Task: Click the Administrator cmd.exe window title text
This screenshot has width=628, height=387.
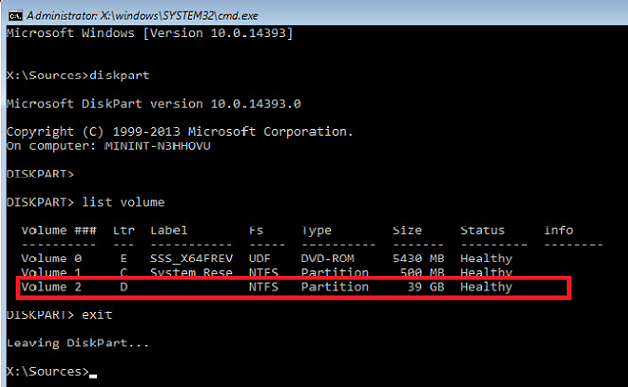Action: point(142,16)
